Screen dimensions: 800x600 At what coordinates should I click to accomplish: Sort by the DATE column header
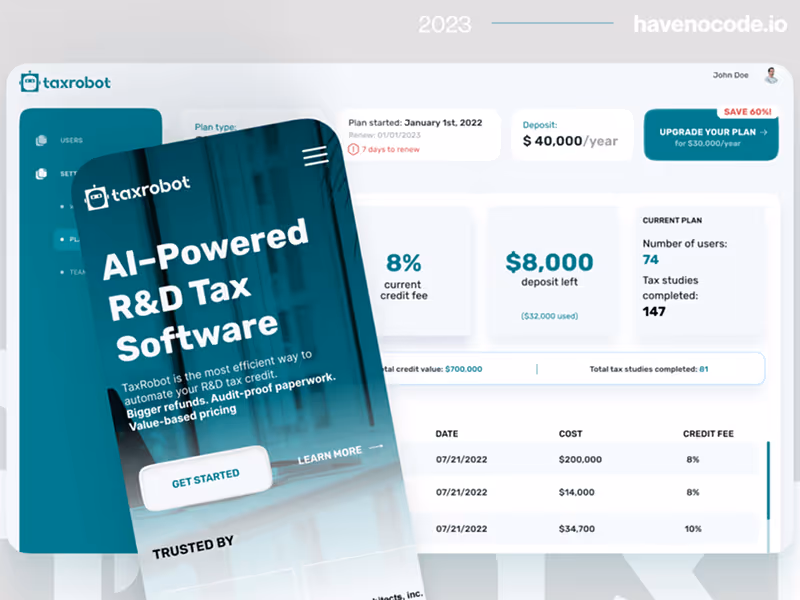pyautogui.click(x=446, y=434)
